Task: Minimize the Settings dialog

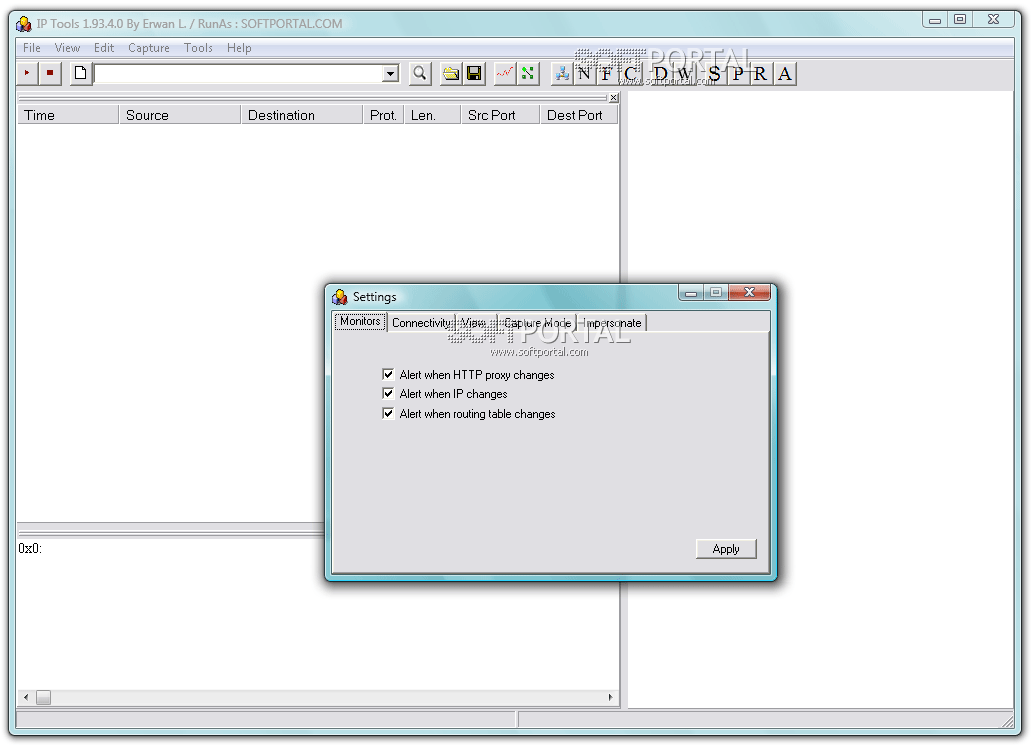Action: 691,292
